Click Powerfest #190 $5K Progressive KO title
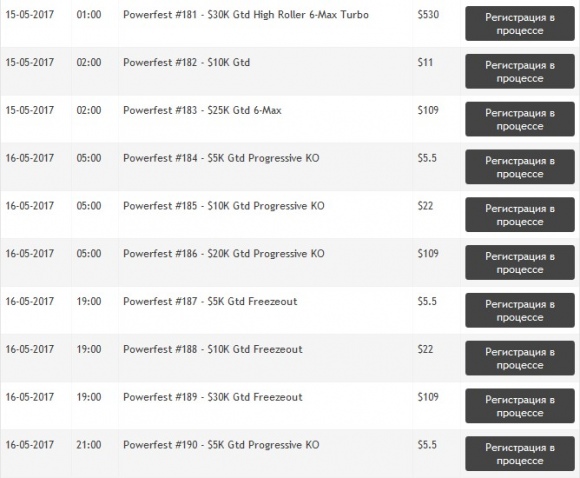 pyautogui.click(x=221, y=445)
